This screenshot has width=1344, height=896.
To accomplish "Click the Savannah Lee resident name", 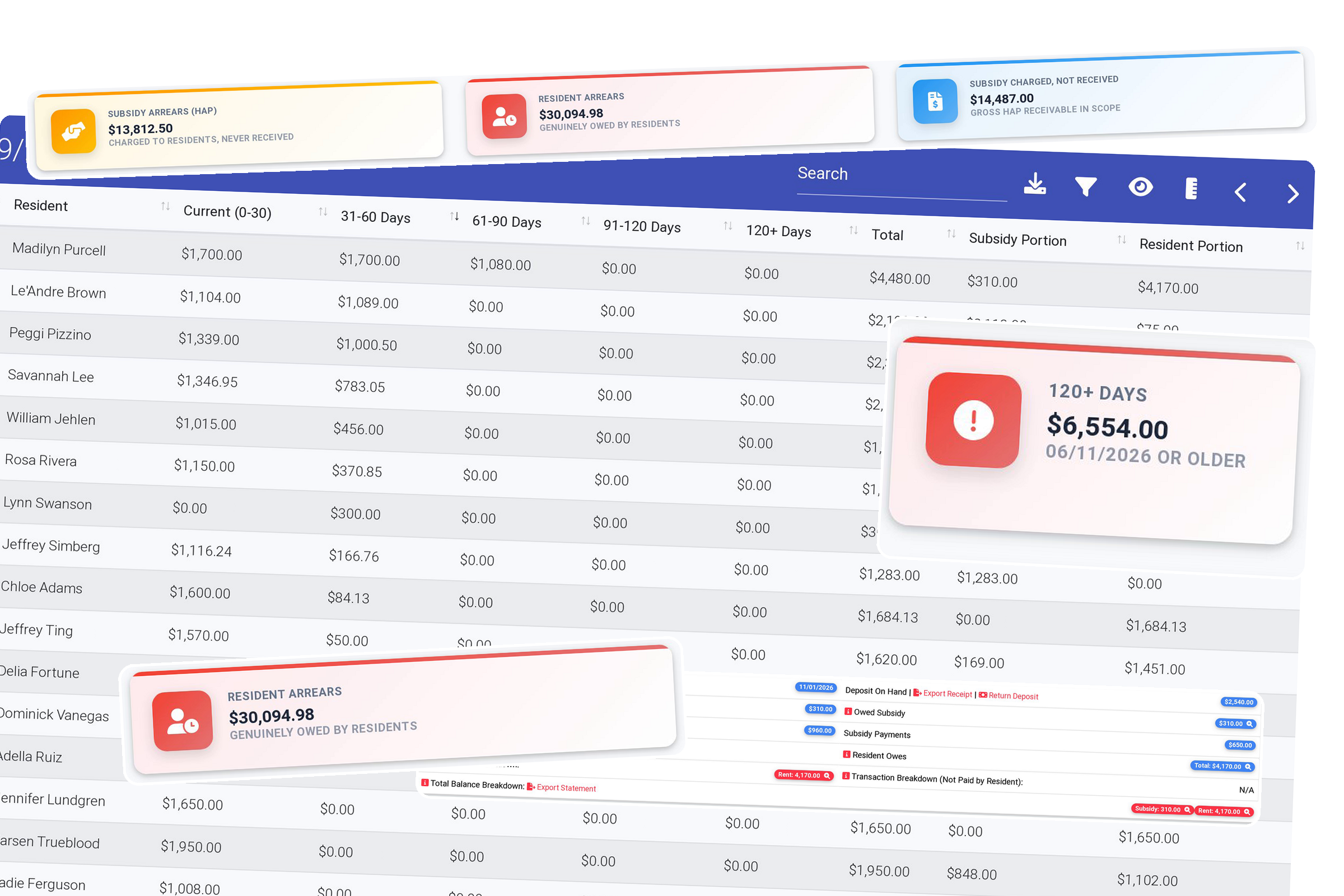I will pyautogui.click(x=51, y=376).
